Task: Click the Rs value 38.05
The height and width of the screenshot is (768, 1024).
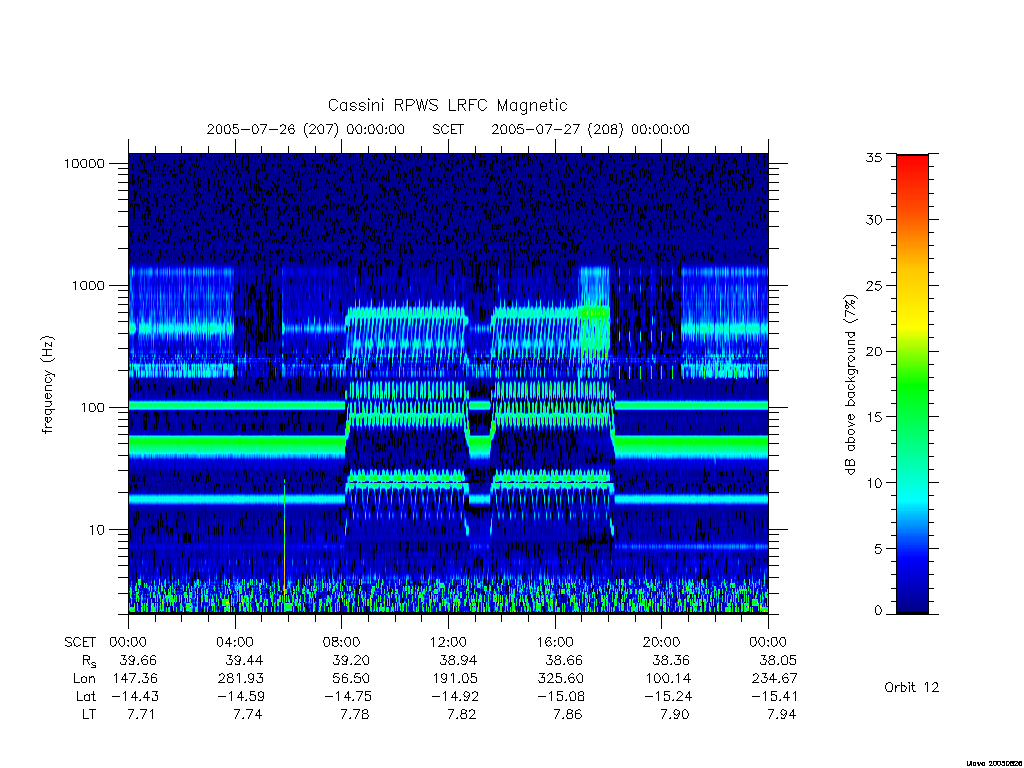Action: coord(778,660)
